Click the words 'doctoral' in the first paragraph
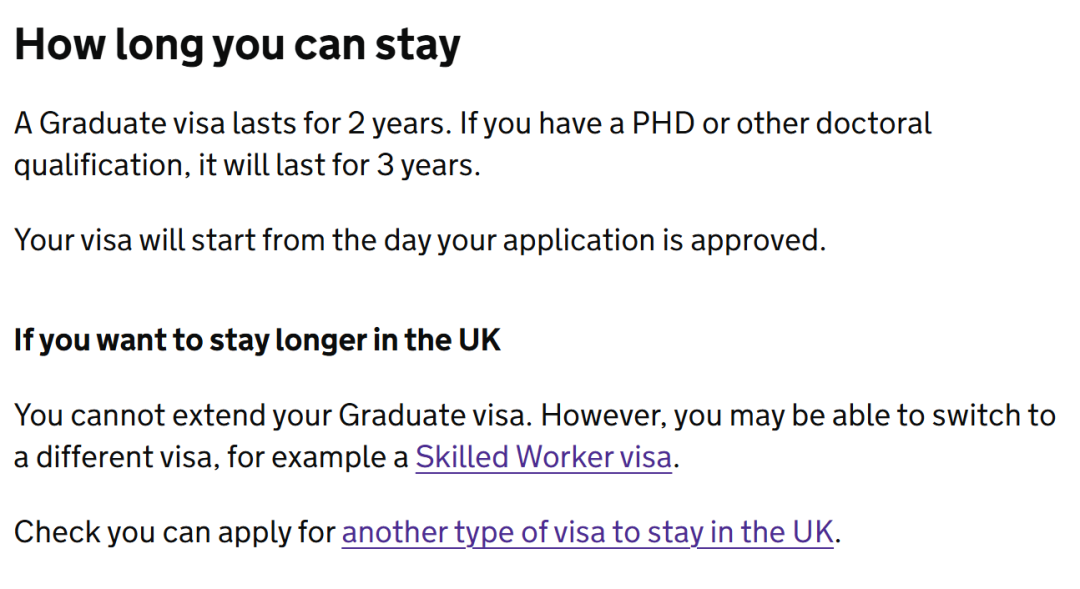 (873, 124)
